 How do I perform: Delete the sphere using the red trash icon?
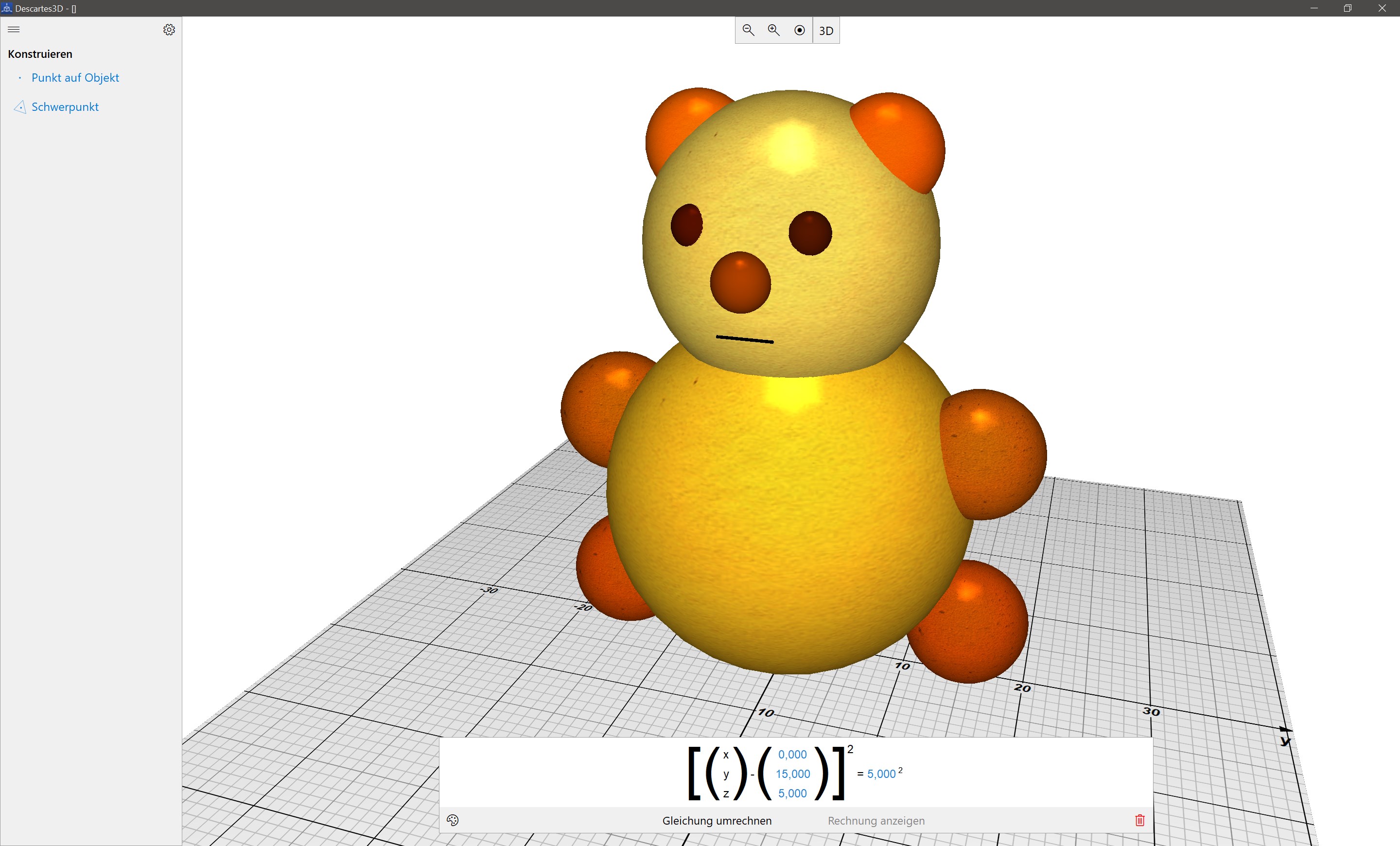(1139, 820)
